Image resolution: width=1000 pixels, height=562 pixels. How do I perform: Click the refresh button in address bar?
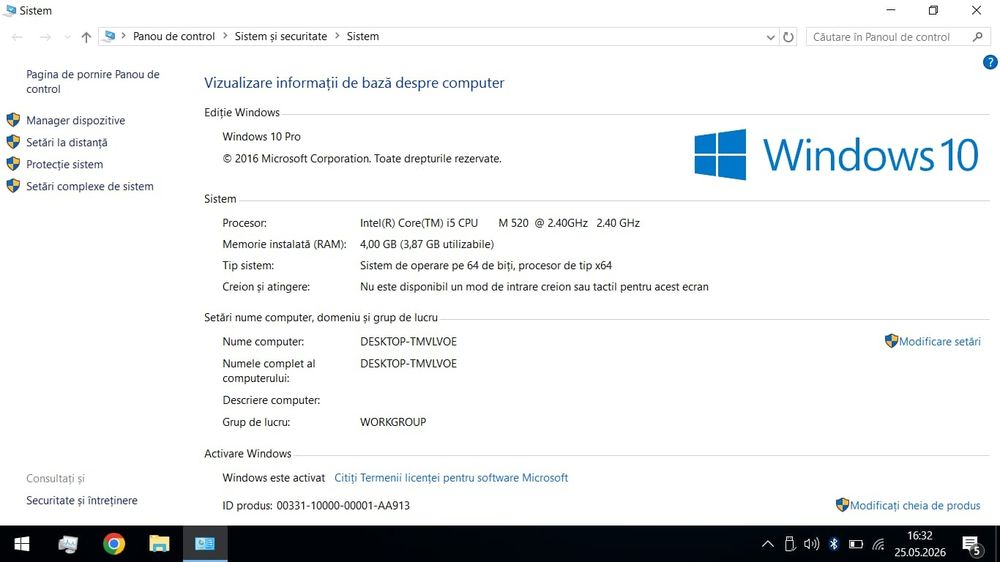pyautogui.click(x=788, y=37)
